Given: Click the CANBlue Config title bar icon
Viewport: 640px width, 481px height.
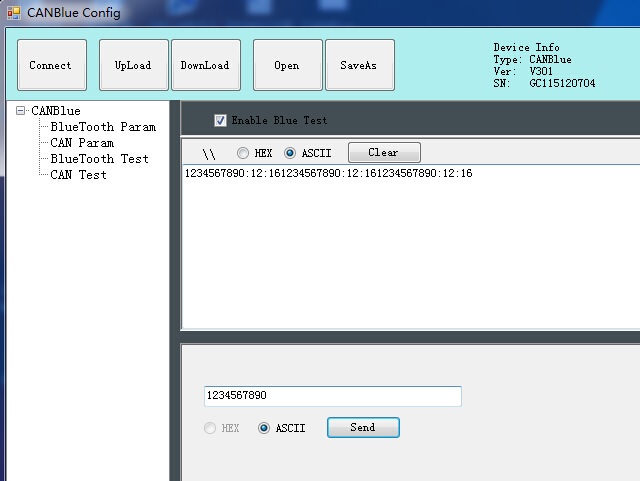Looking at the screenshot, I should [x=14, y=13].
